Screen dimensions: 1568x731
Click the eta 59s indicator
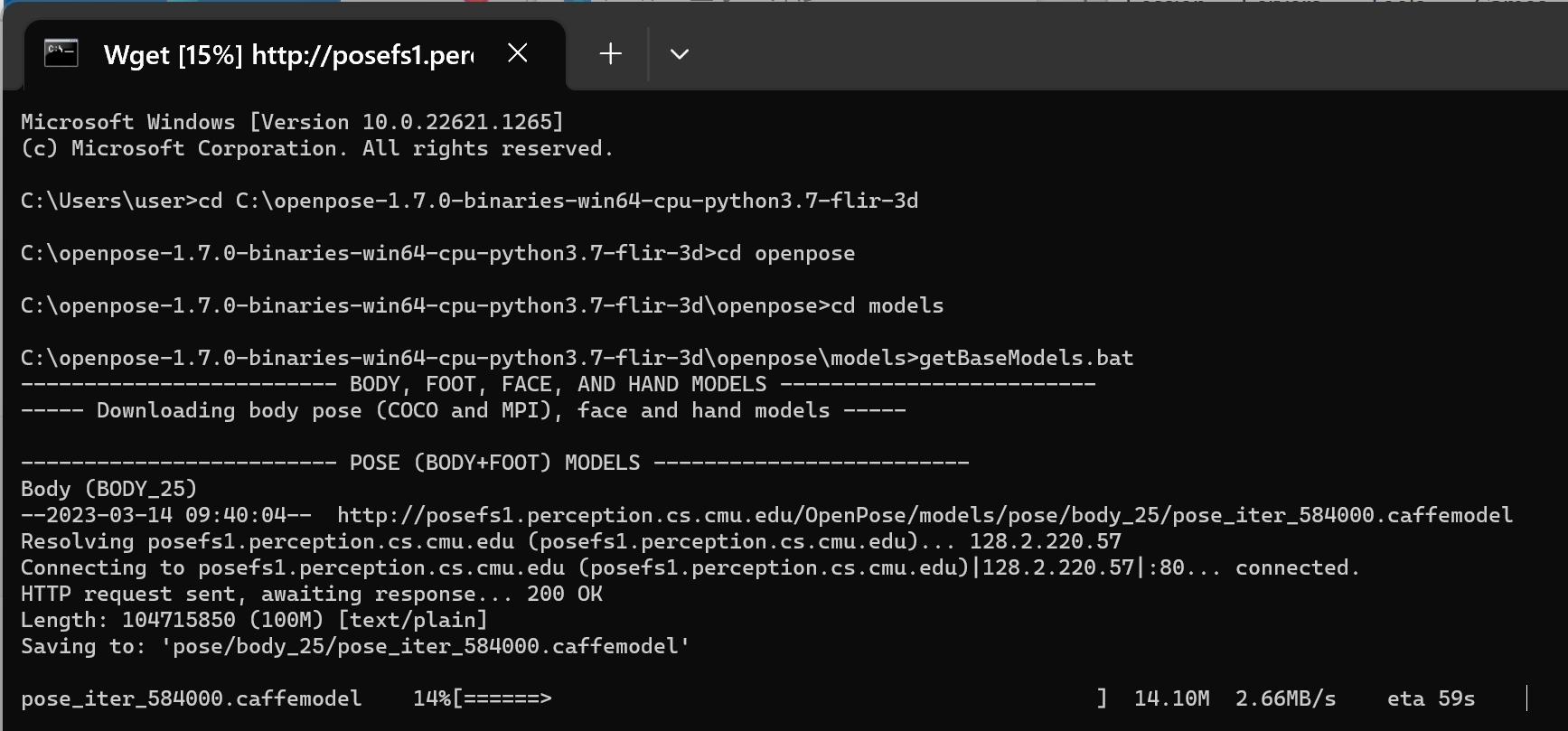coord(1431,698)
